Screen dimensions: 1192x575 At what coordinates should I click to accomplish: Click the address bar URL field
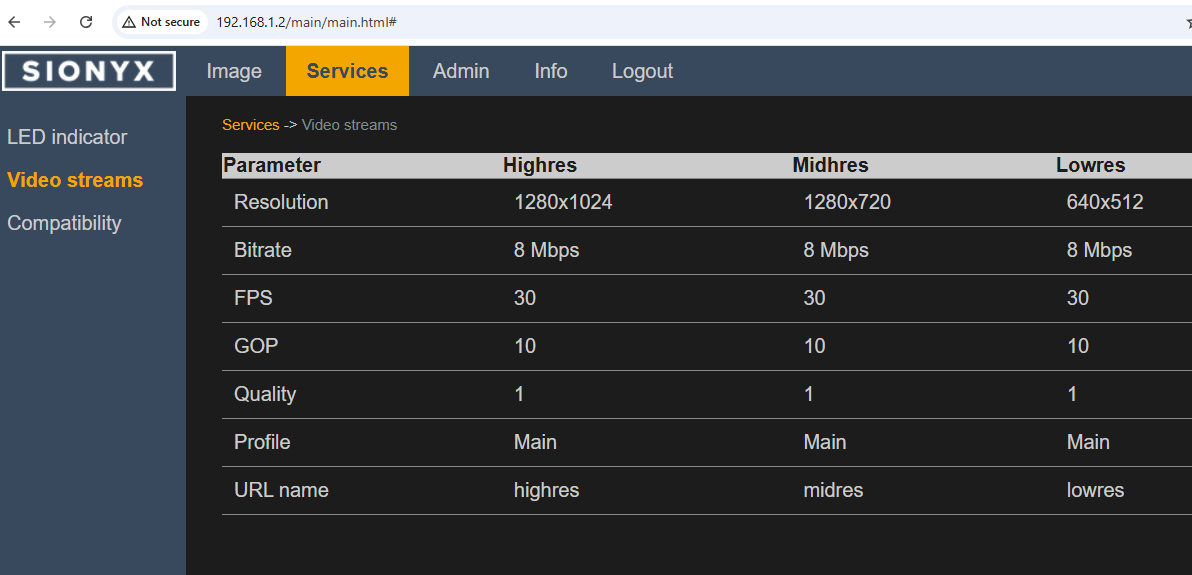click(x=600, y=22)
